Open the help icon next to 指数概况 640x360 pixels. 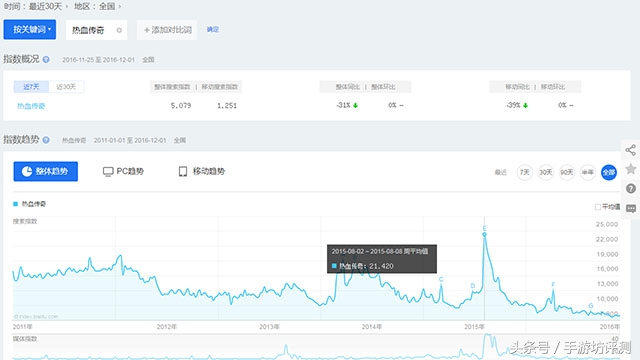click(46, 60)
